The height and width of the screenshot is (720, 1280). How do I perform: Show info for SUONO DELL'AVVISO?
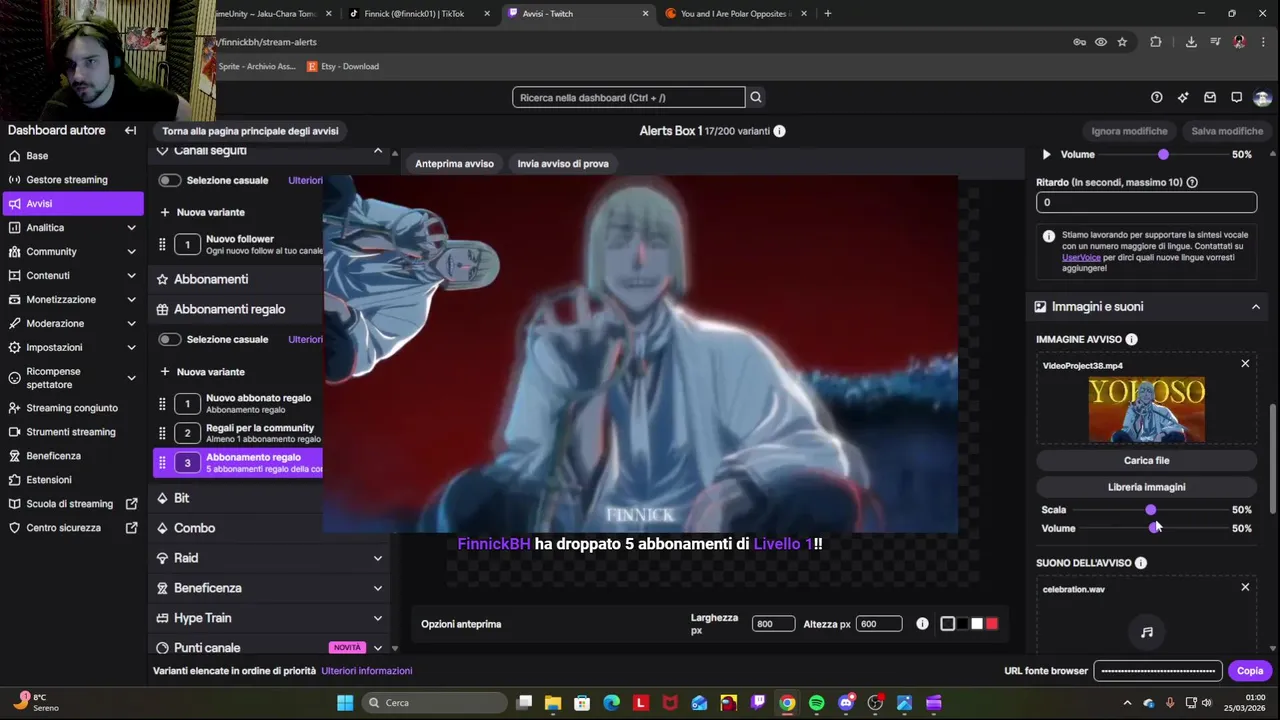(x=1141, y=563)
